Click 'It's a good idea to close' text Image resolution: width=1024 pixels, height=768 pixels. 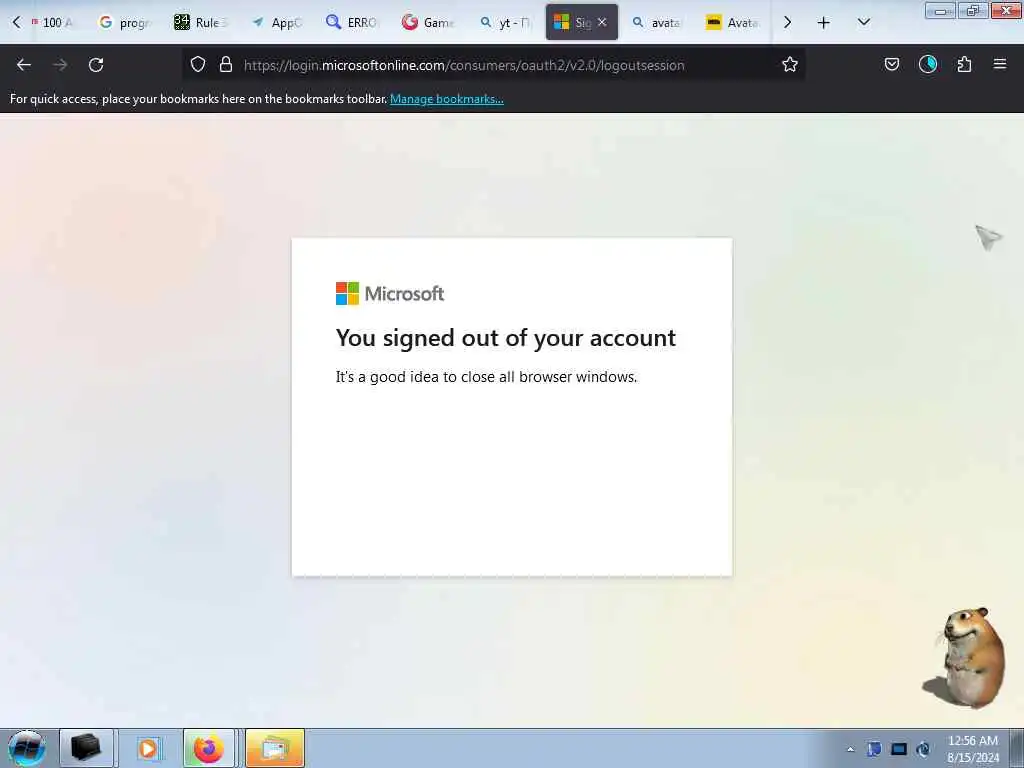coord(486,377)
